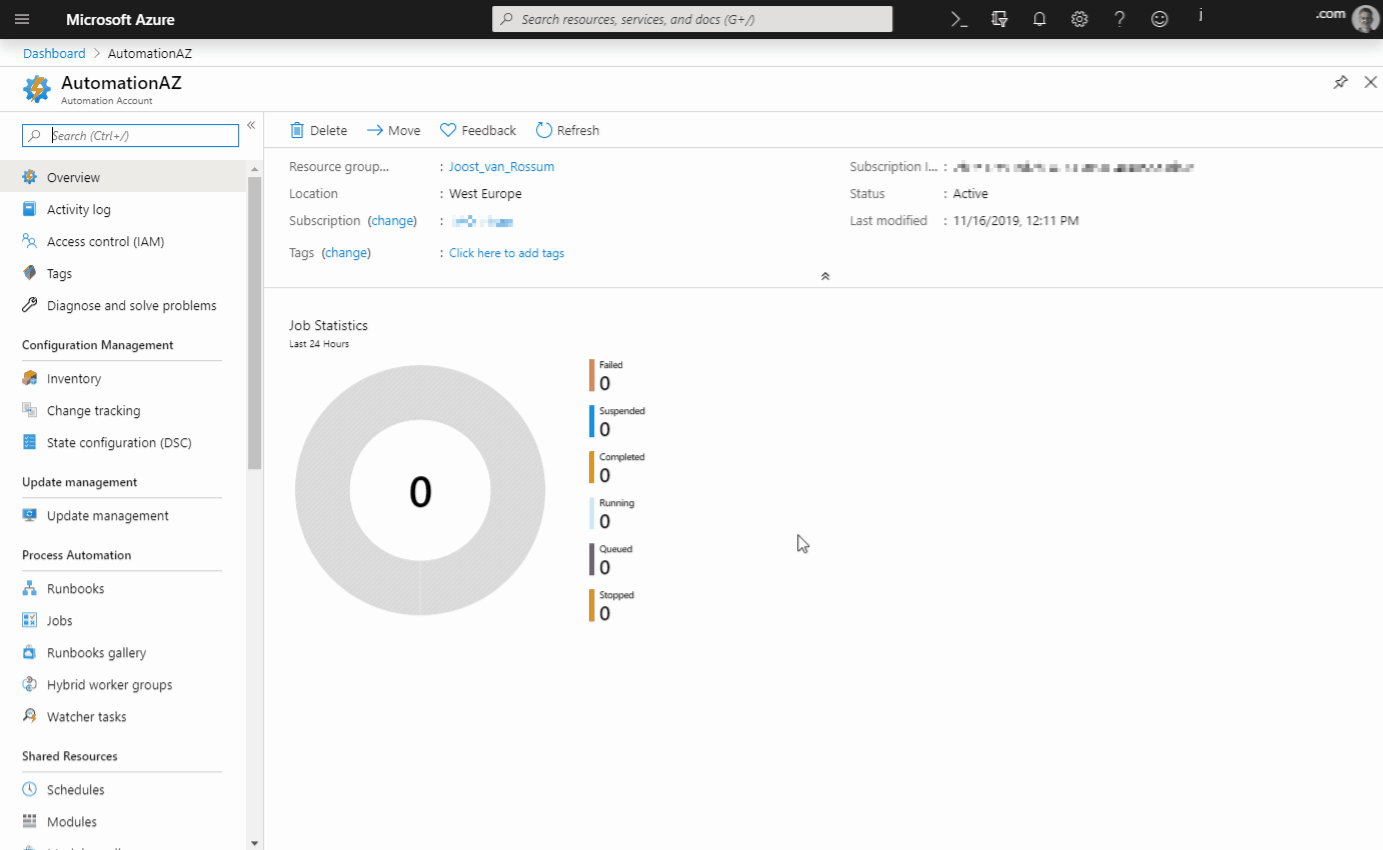Collapse the essentials section chevron
The width and height of the screenshot is (1383, 850).
[824, 276]
